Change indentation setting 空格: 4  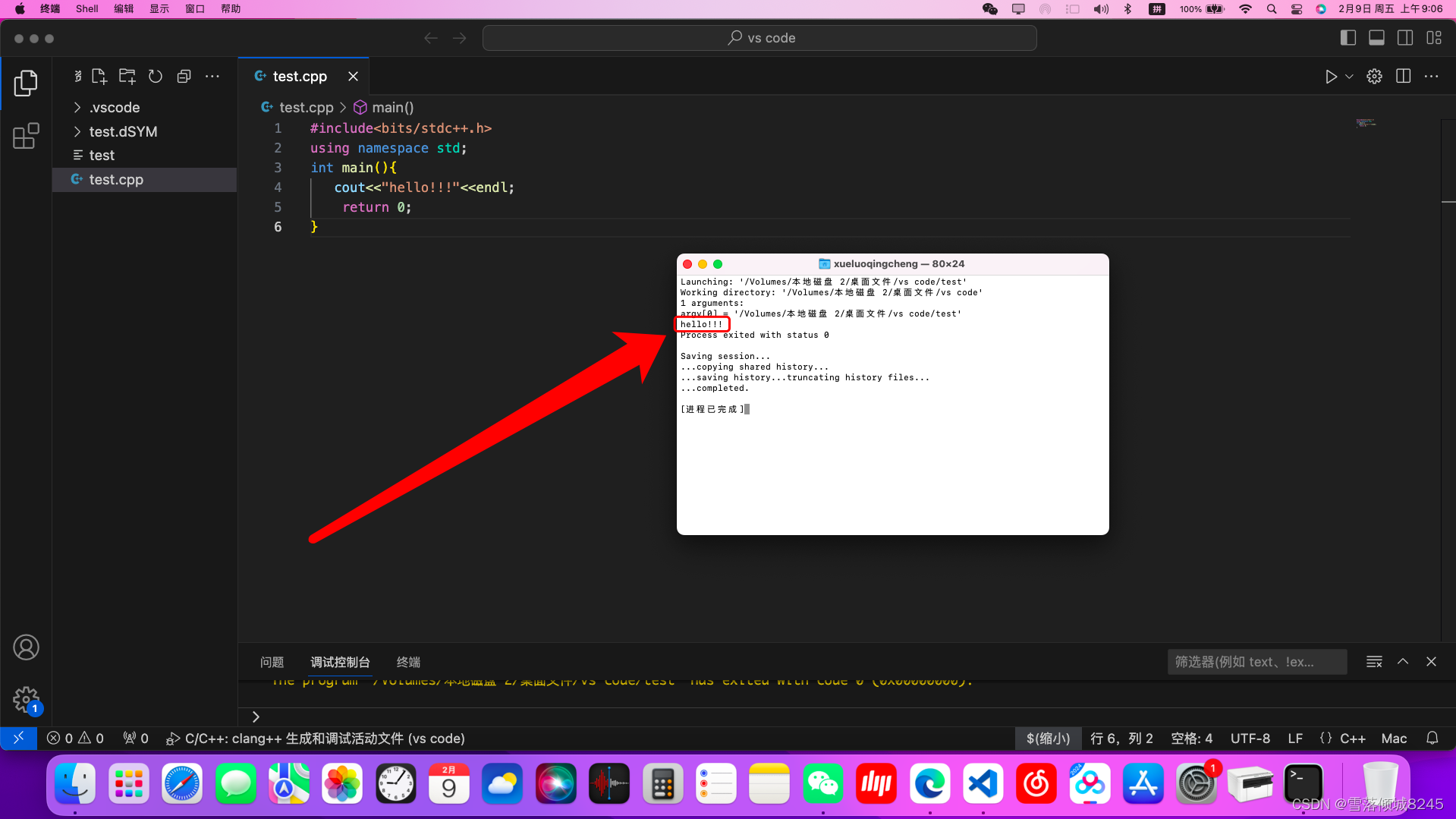[x=1191, y=738]
